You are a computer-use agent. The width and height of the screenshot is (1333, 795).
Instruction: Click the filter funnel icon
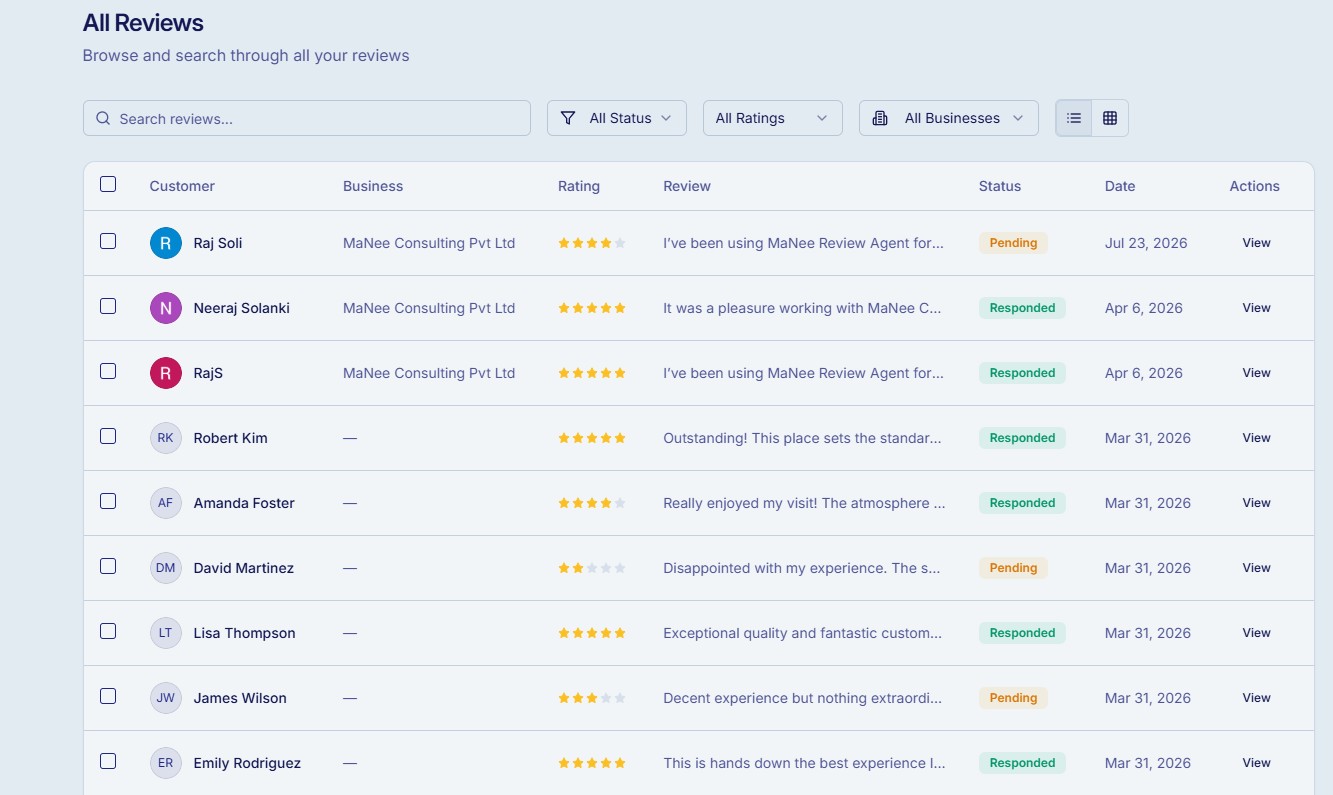point(568,118)
